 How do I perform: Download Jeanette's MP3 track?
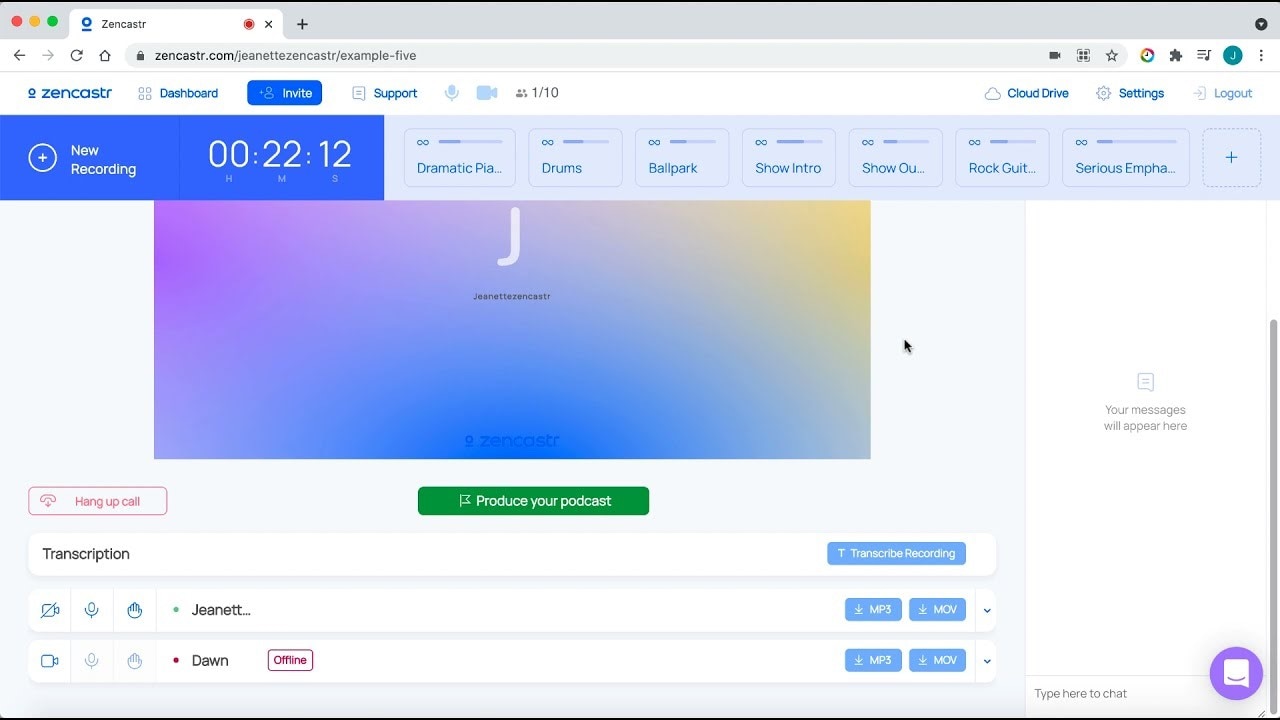(x=873, y=610)
